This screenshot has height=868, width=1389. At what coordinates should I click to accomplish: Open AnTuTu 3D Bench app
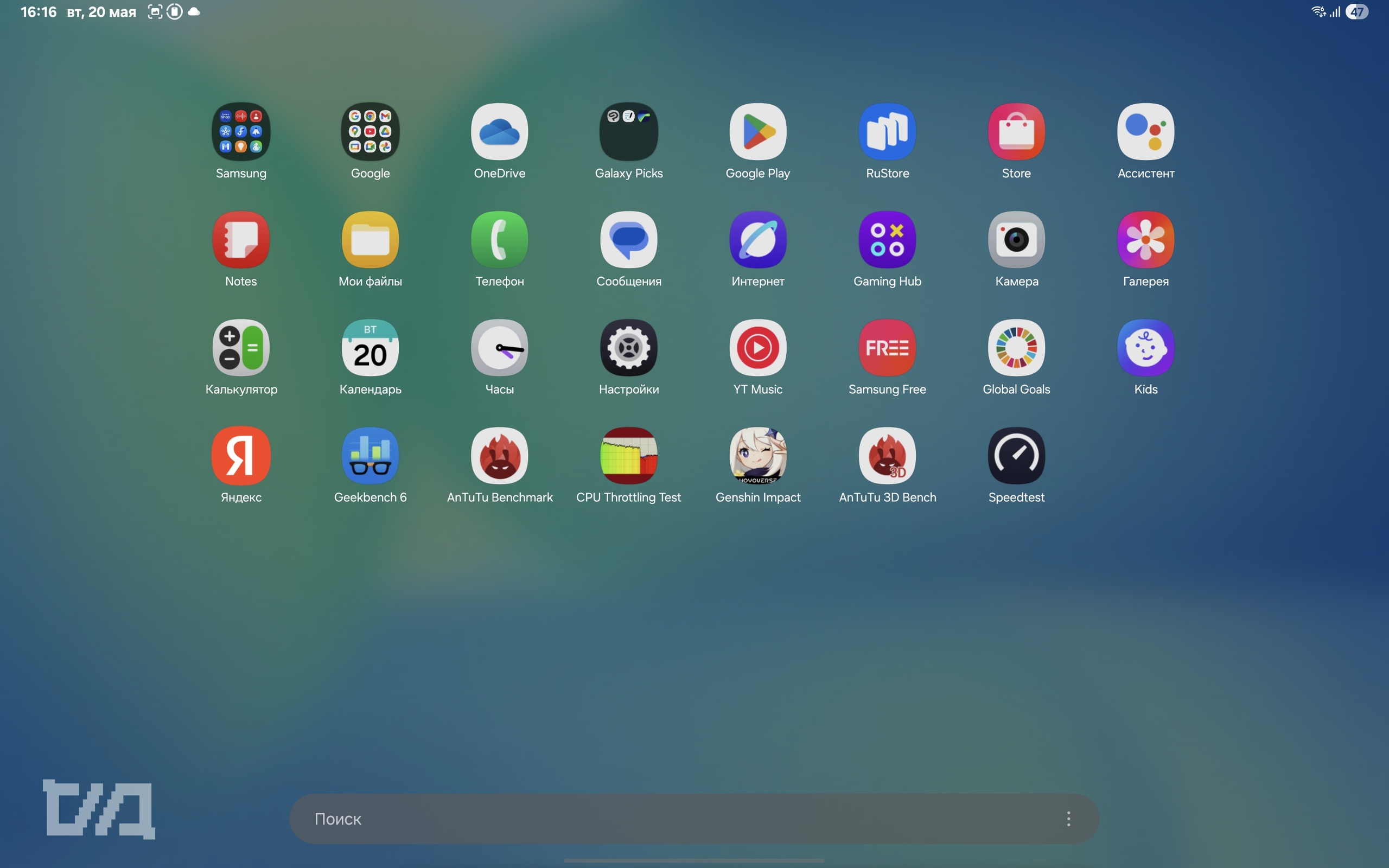(887, 456)
